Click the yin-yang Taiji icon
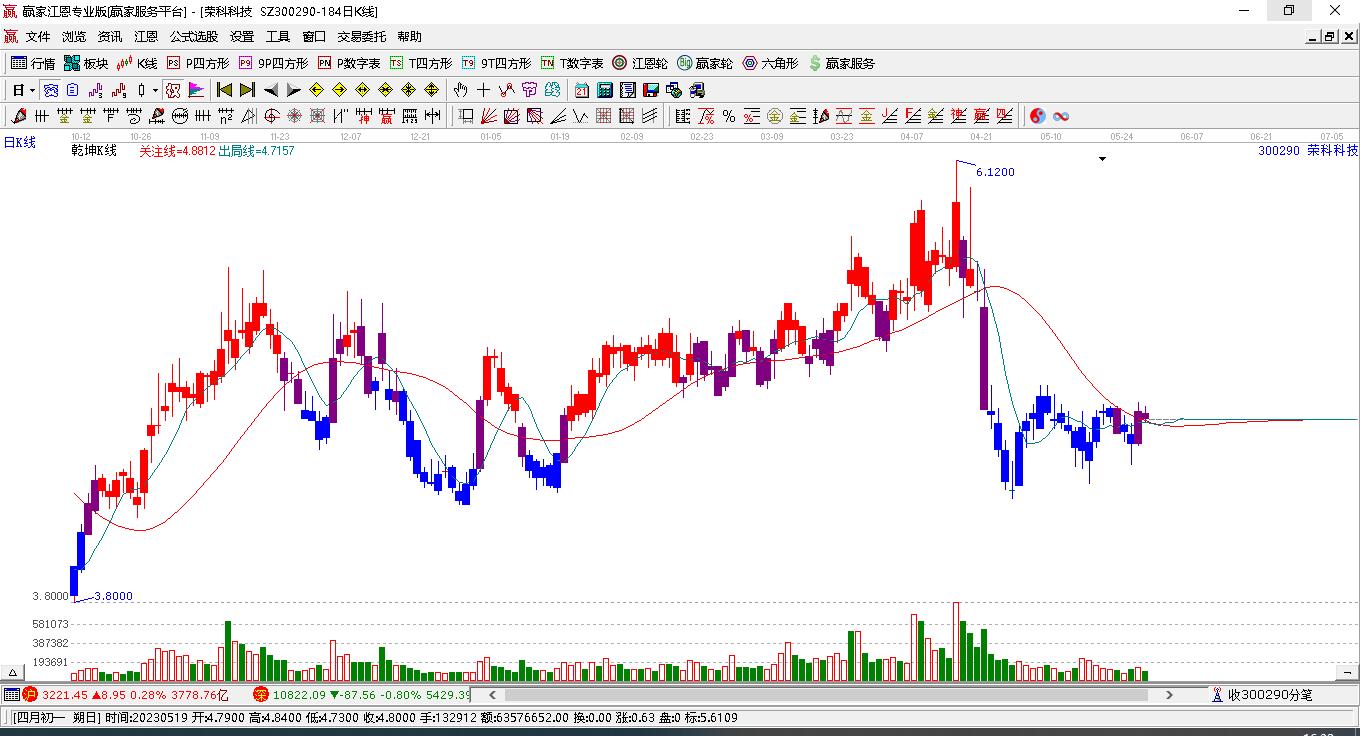 coord(1038,116)
